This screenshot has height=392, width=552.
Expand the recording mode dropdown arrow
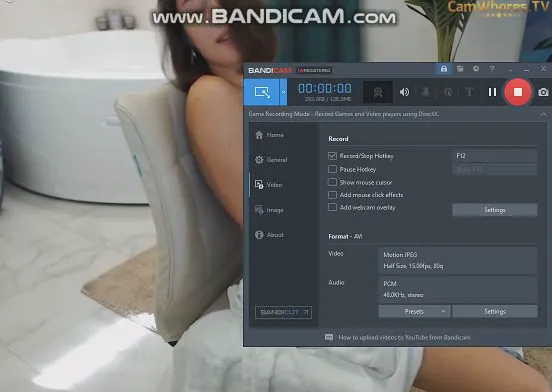[x=283, y=92]
